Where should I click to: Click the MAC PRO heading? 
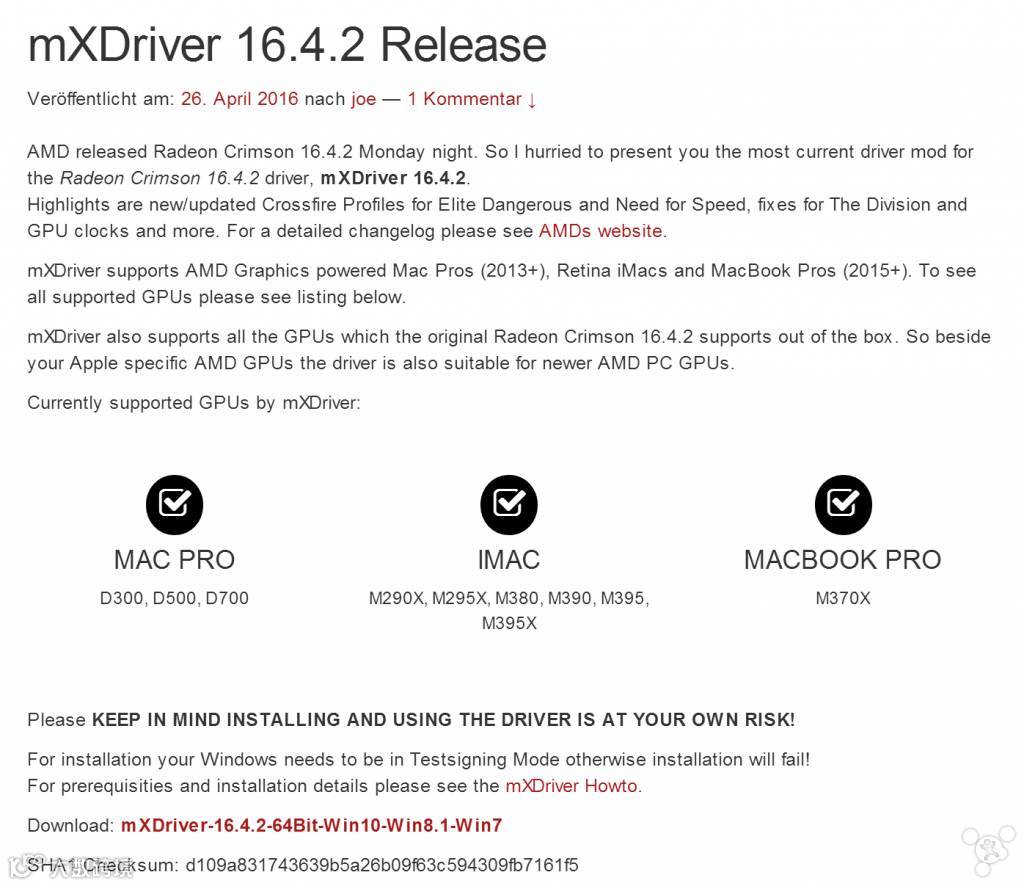pos(174,560)
